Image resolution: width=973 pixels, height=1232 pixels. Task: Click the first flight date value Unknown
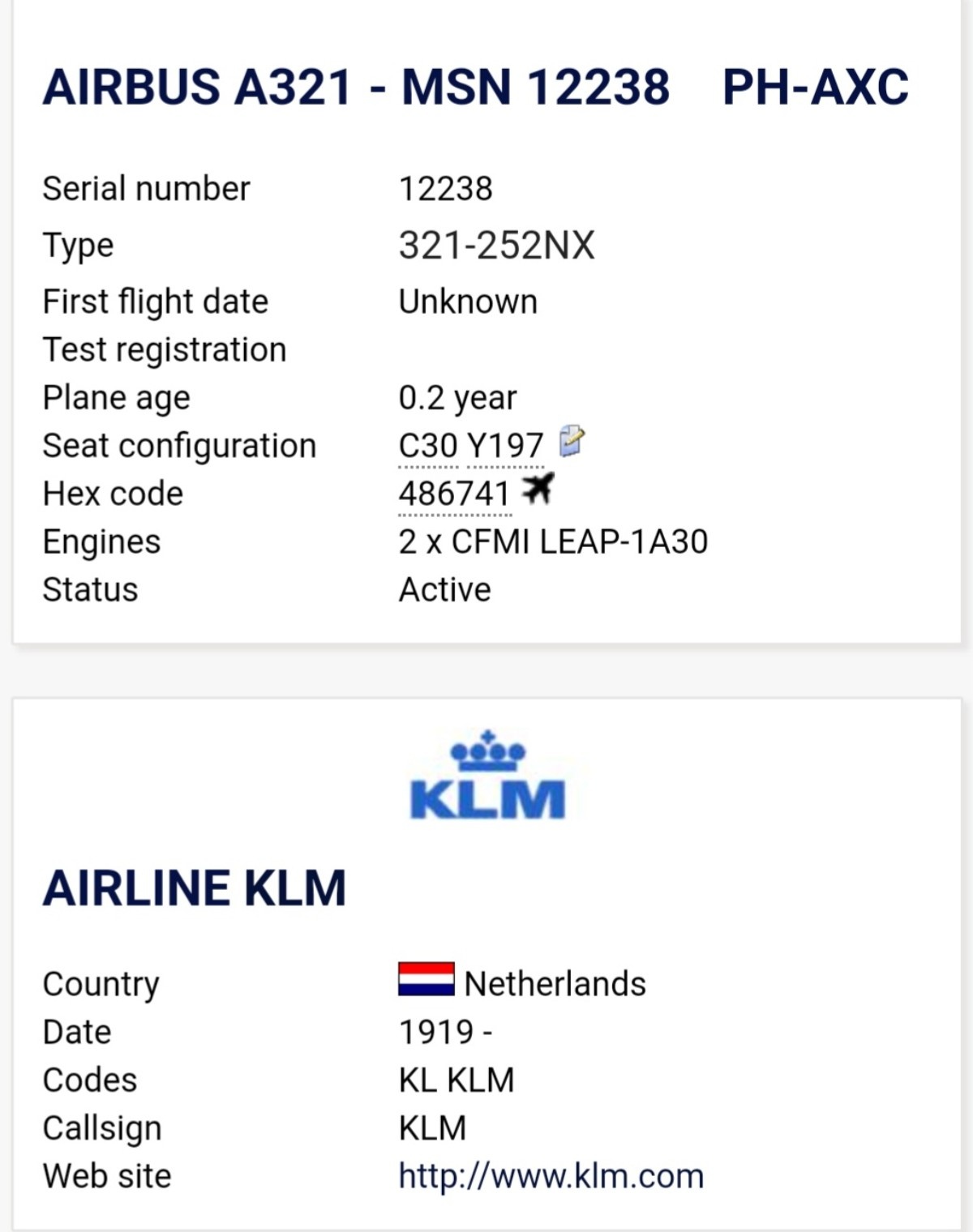click(x=468, y=302)
